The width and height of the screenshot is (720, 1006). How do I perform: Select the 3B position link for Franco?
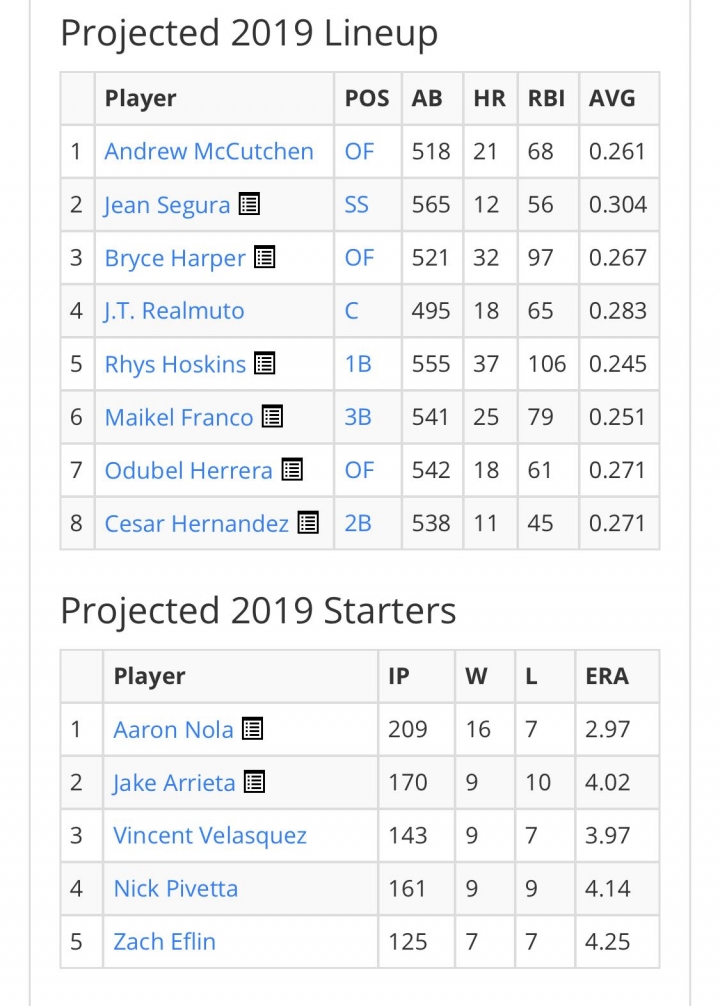tap(358, 417)
